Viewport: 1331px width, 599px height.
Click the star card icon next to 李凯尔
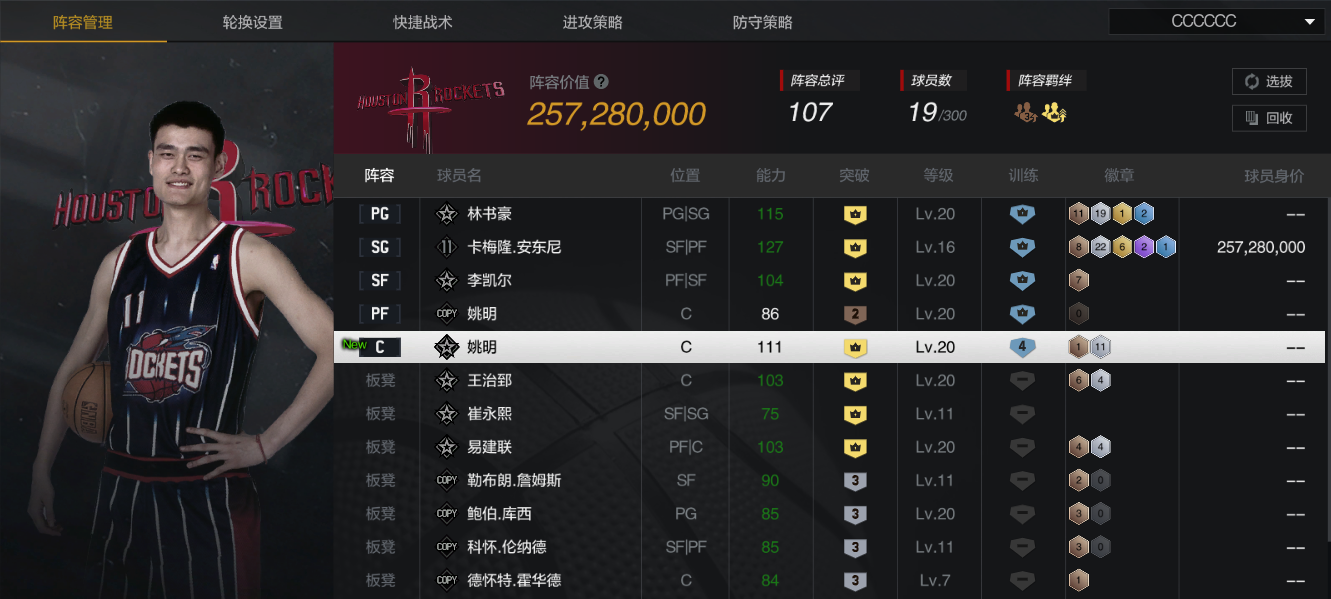click(x=447, y=281)
